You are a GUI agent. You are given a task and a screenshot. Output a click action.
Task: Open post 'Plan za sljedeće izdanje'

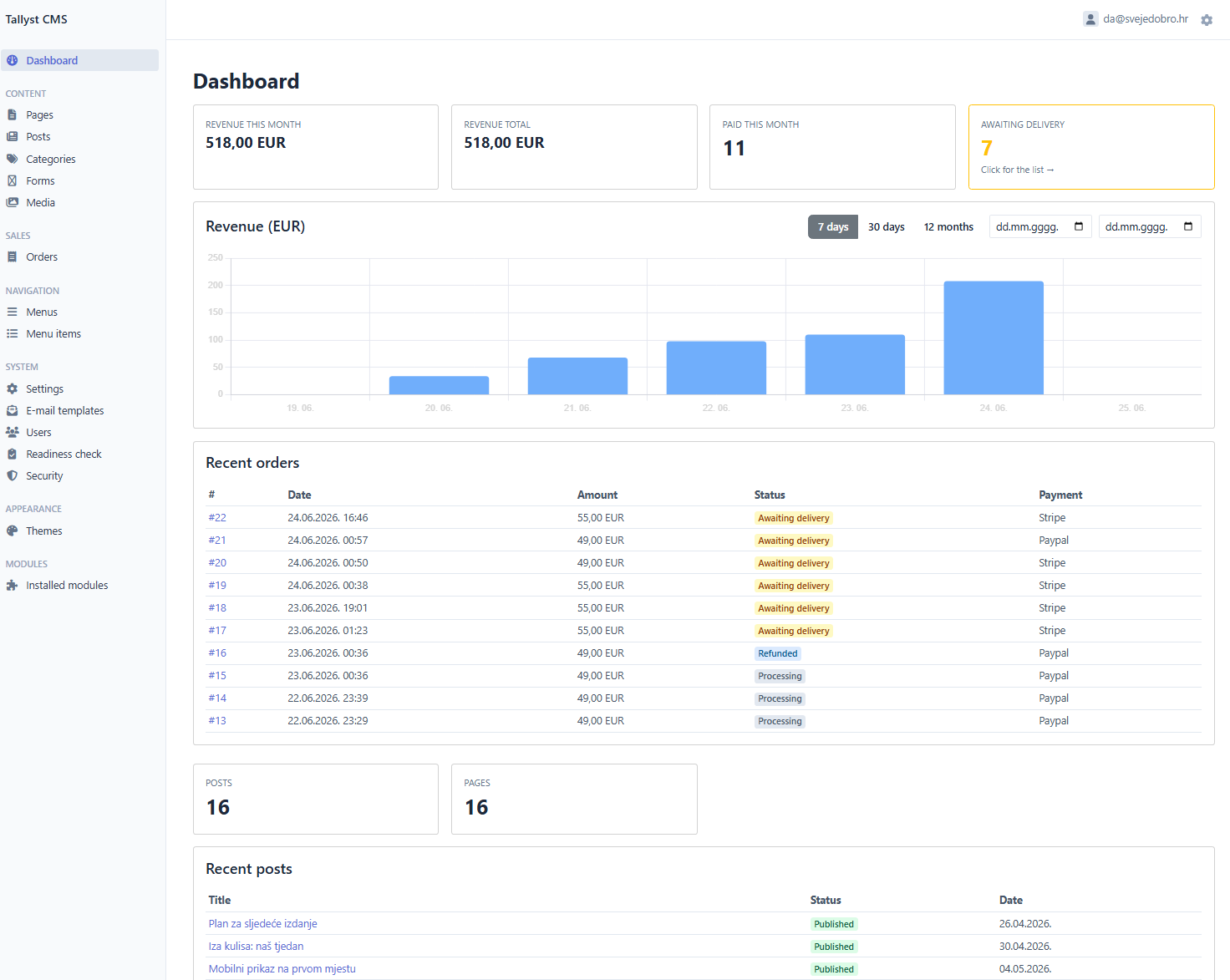263,924
